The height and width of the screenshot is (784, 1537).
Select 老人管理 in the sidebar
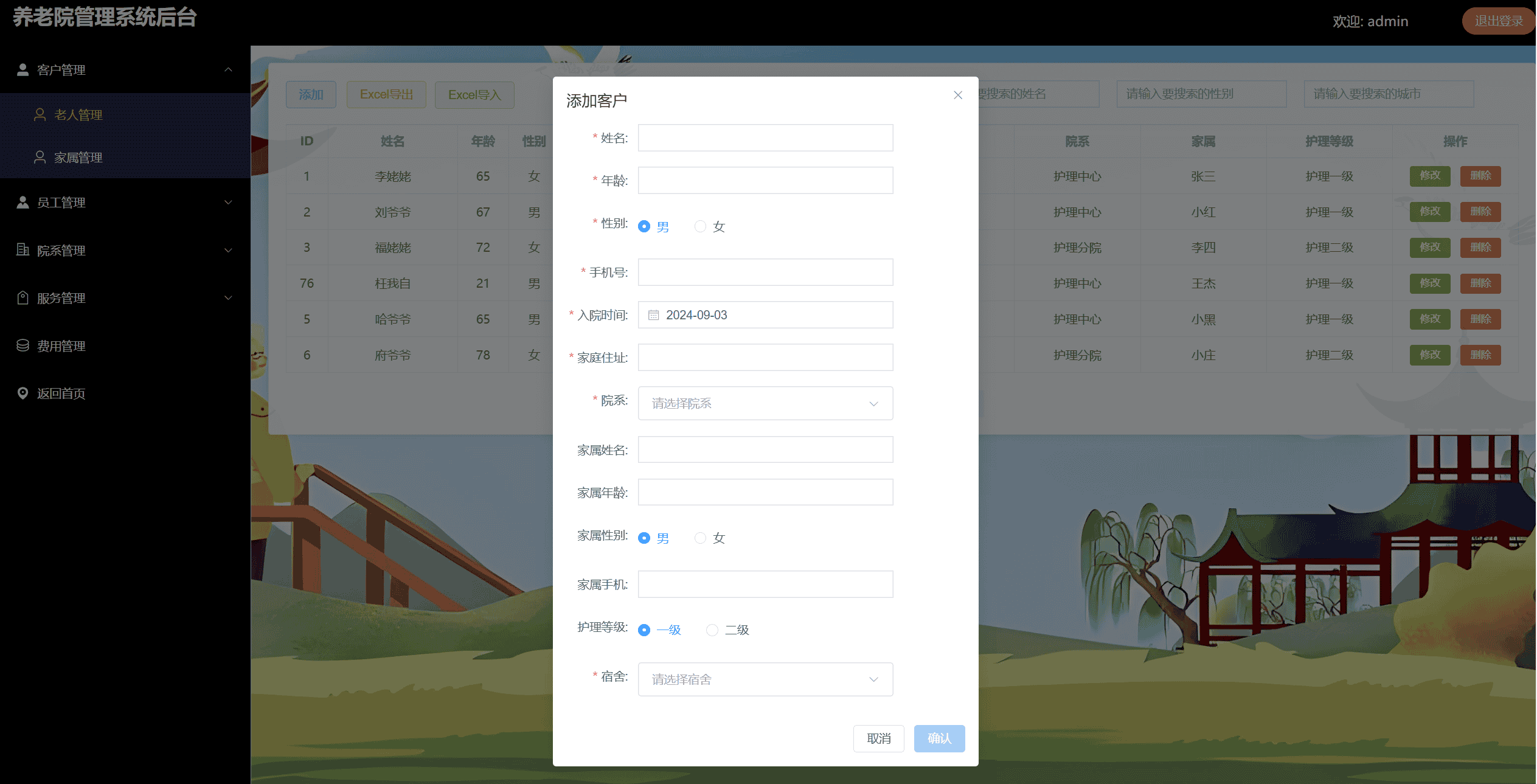78,115
